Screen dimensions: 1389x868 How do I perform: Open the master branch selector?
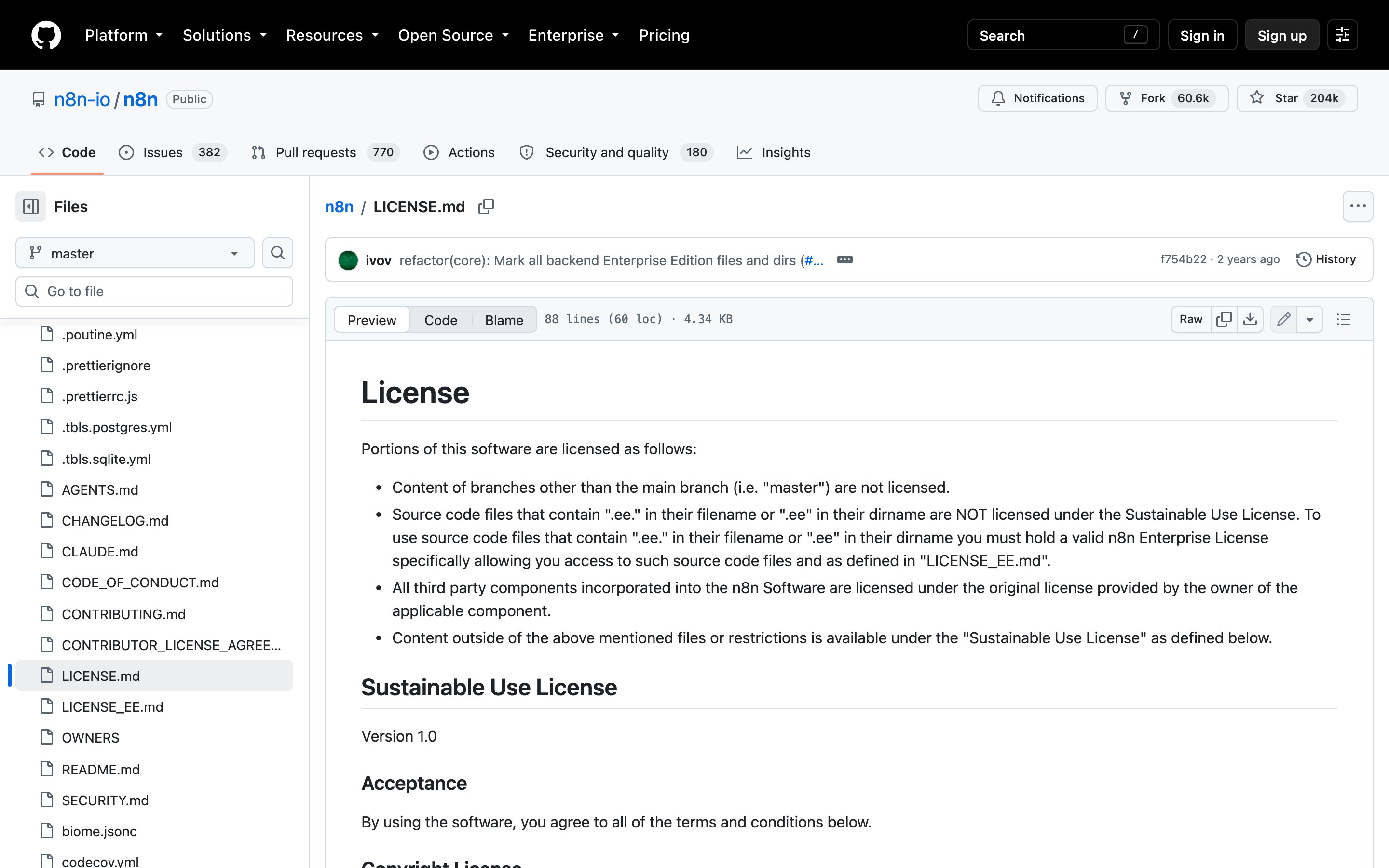click(135, 253)
